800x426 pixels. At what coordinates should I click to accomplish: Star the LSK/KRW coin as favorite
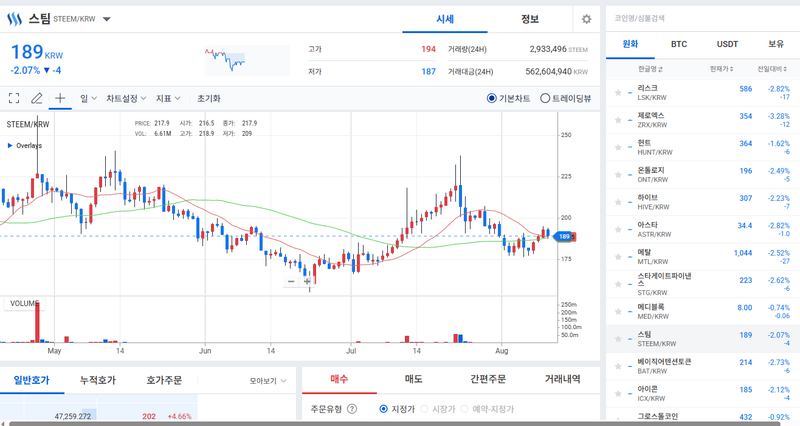coord(618,92)
